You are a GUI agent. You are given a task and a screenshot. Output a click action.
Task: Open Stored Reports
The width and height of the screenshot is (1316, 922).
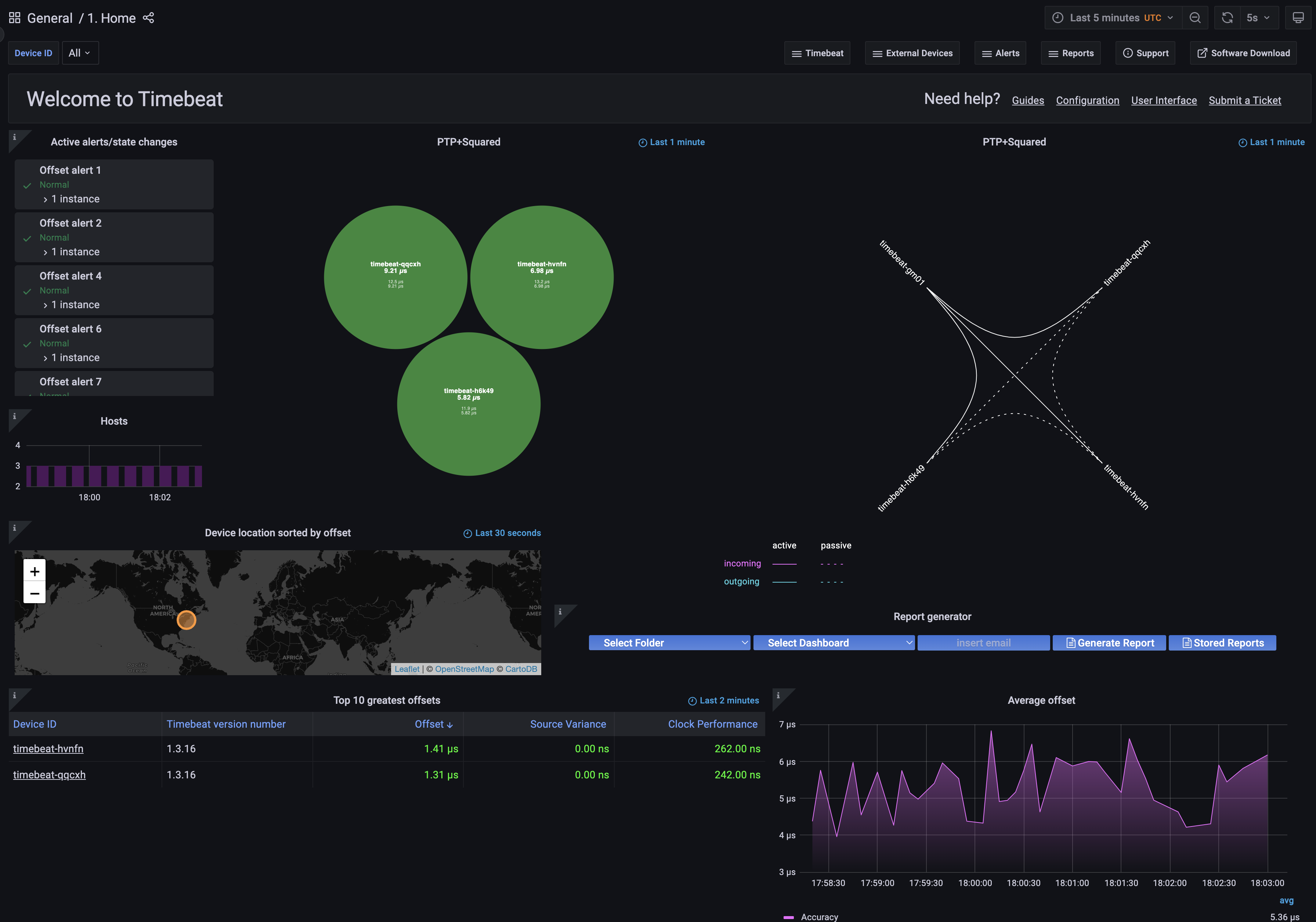pyautogui.click(x=1223, y=643)
